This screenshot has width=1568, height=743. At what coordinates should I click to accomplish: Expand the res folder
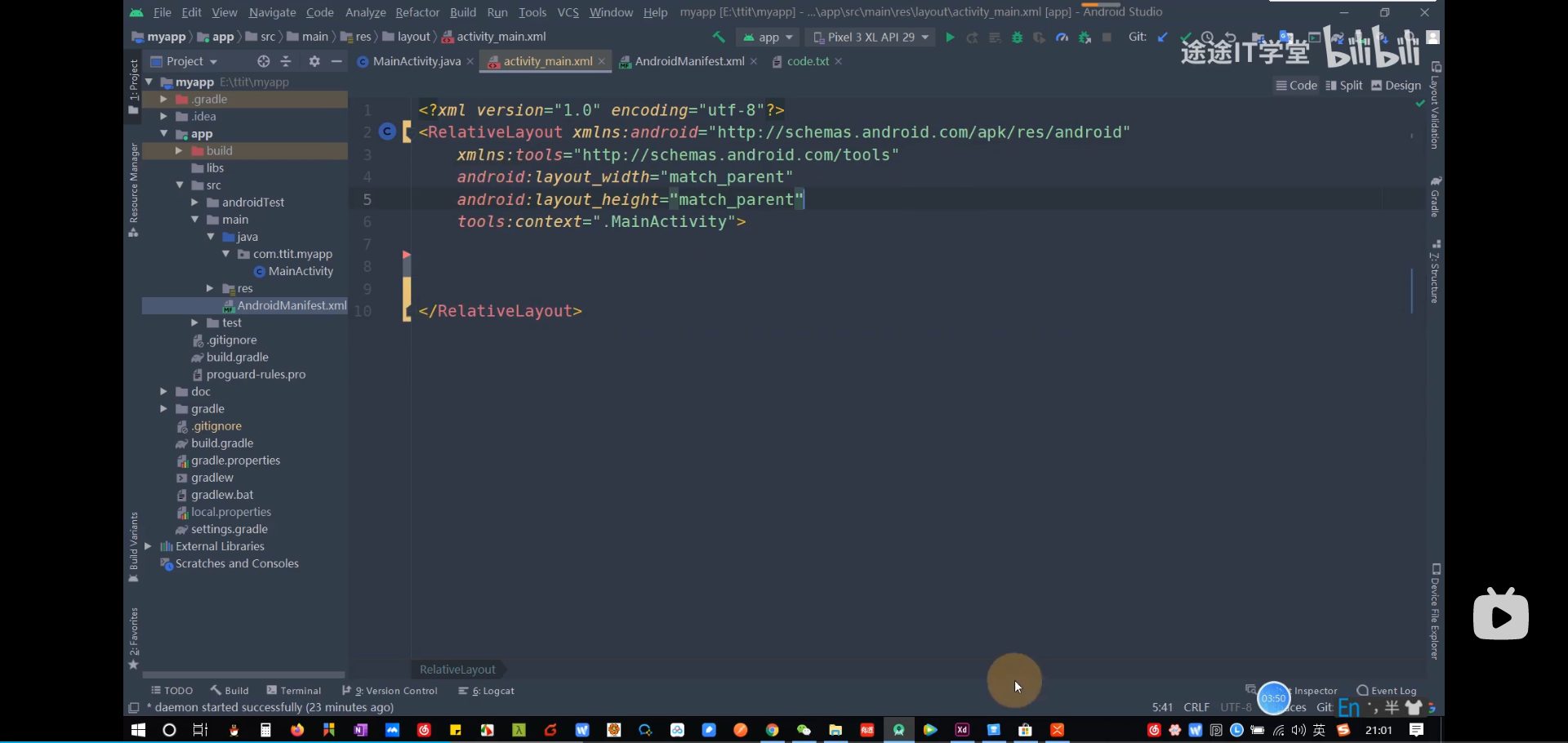point(210,288)
